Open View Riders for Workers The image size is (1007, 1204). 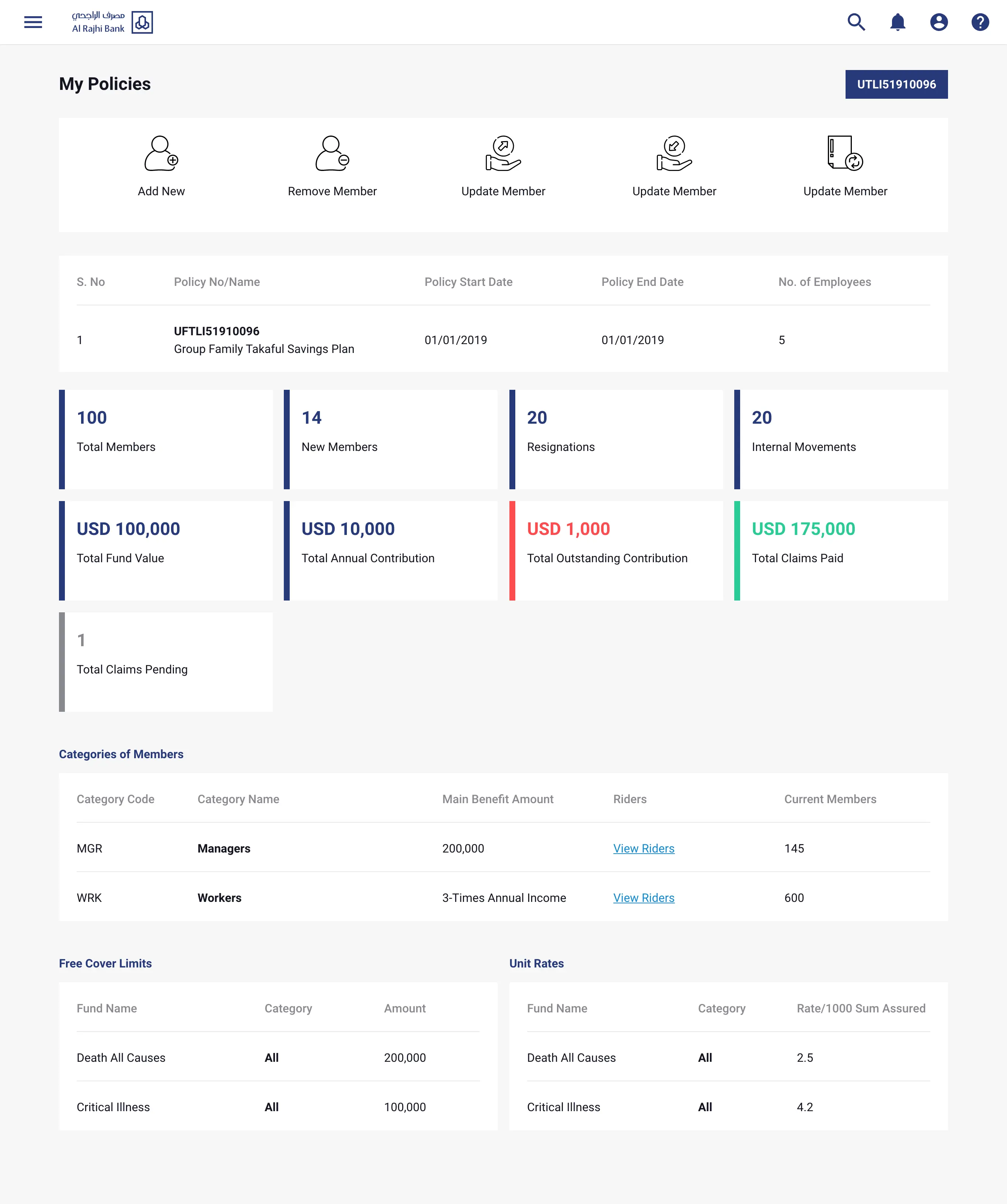[x=644, y=898]
